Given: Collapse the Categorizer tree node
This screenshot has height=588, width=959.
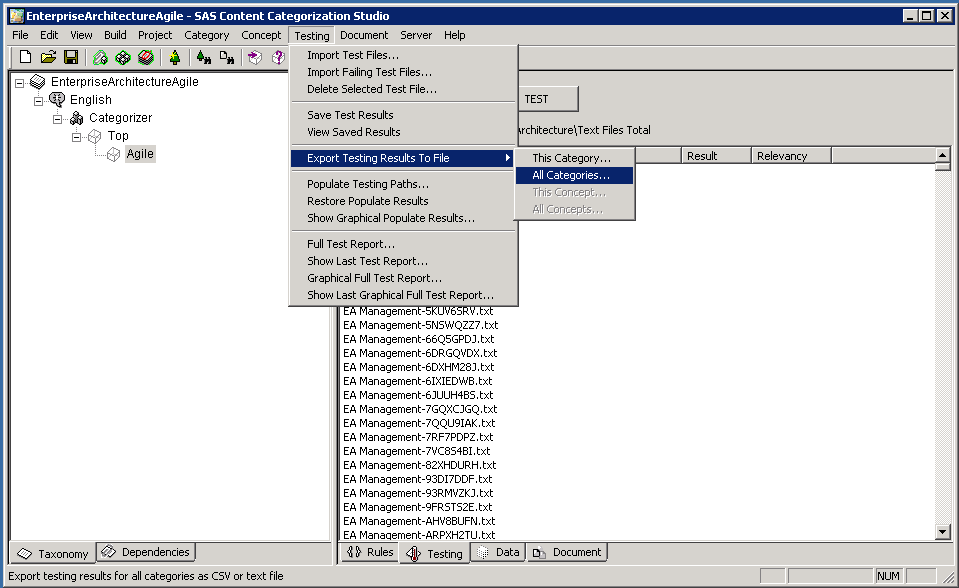Looking at the screenshot, I should [x=57, y=119].
